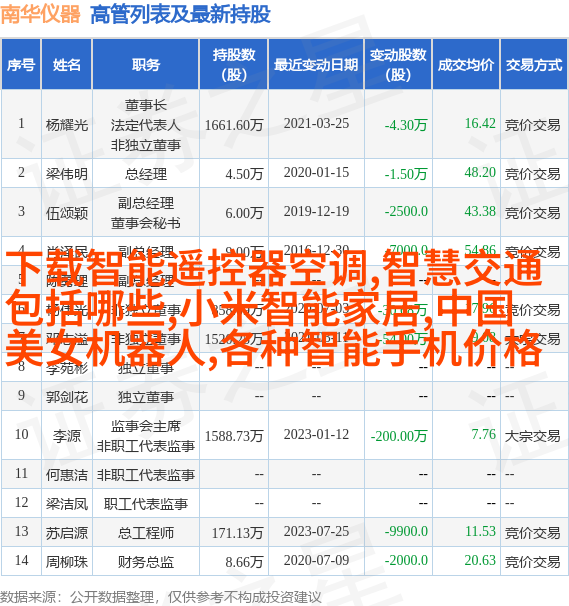
Task: Click the 持股数(股) column header
Action: 234,65
